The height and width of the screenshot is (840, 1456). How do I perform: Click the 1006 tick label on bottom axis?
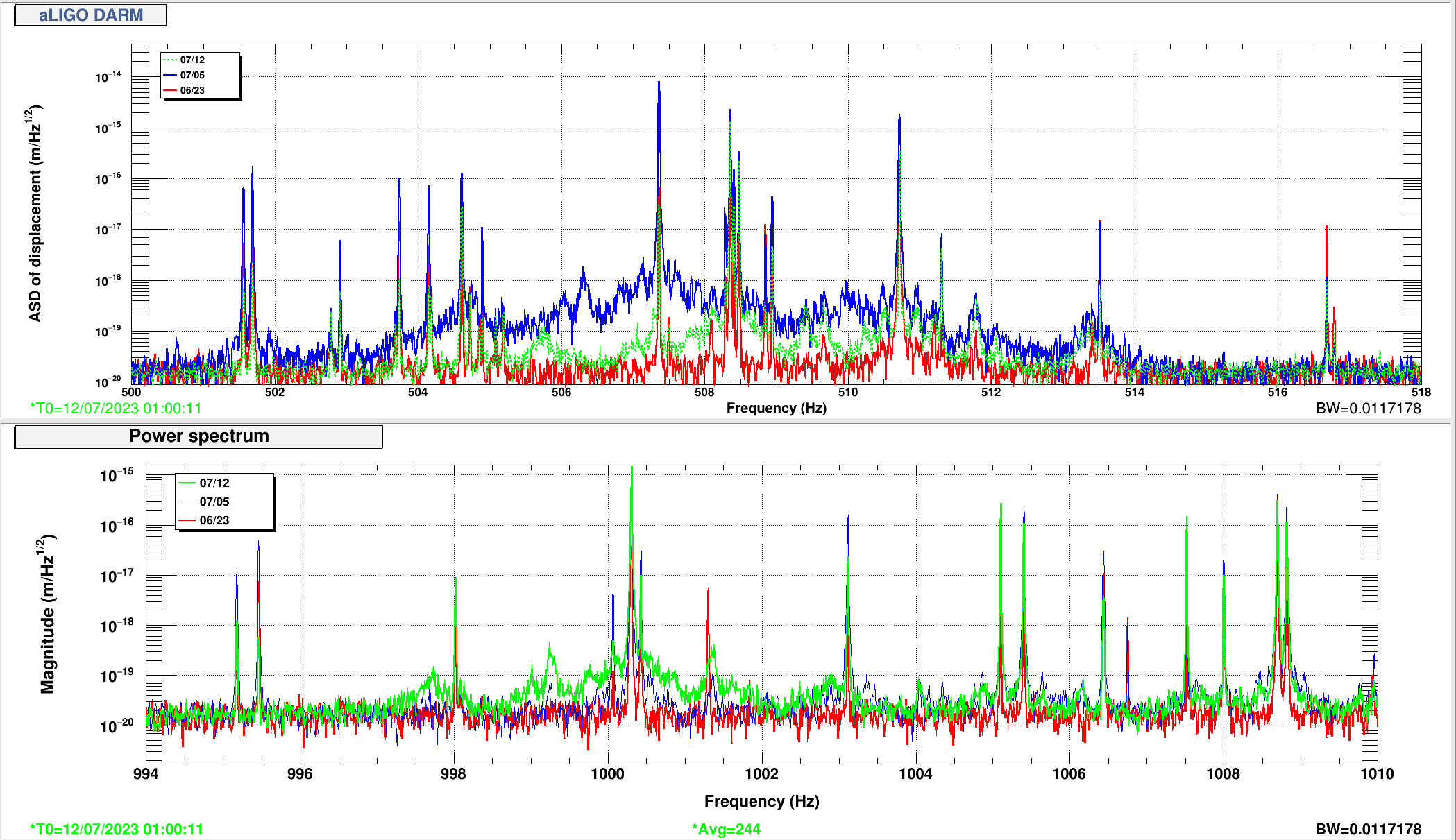[1069, 774]
